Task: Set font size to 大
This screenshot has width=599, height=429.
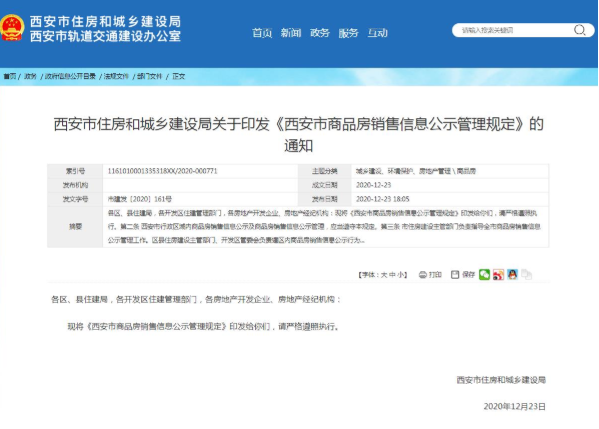Action: (384, 275)
